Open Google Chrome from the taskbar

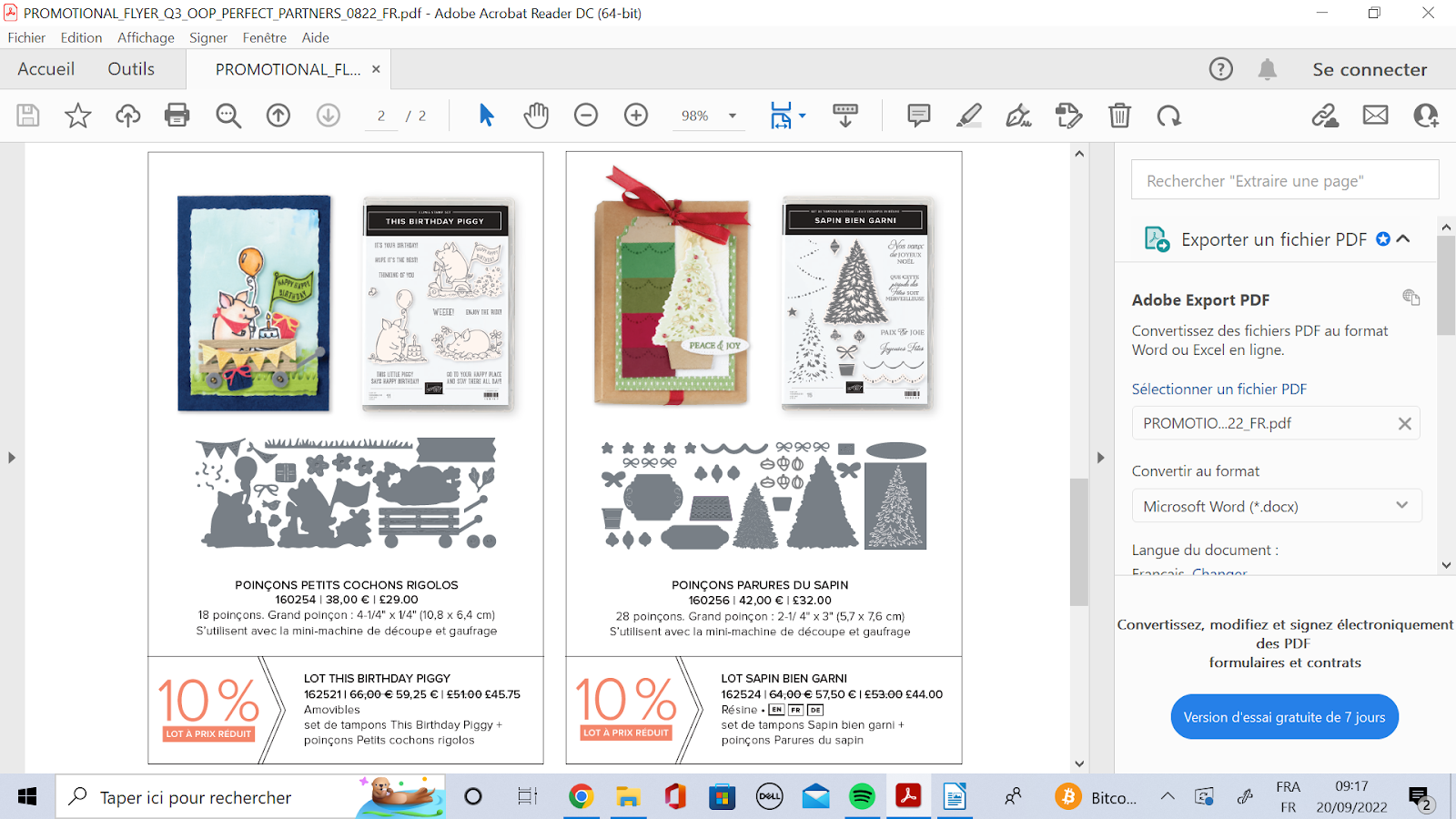pos(581,797)
